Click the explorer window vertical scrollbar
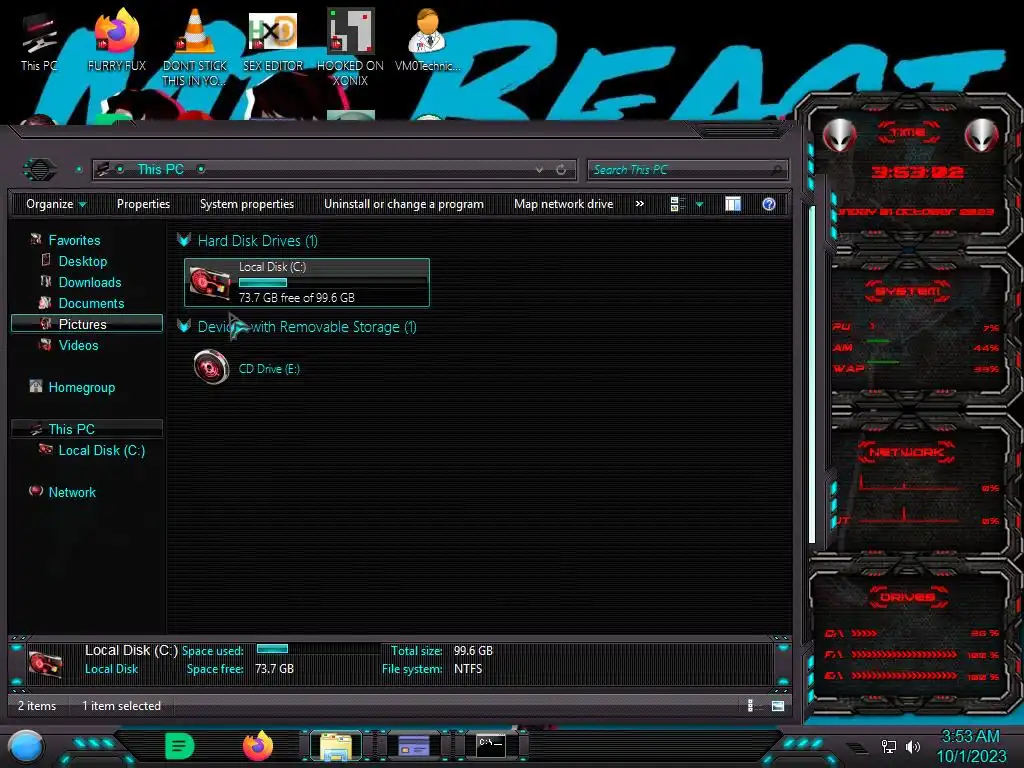This screenshot has height=768, width=1024. coord(812,374)
